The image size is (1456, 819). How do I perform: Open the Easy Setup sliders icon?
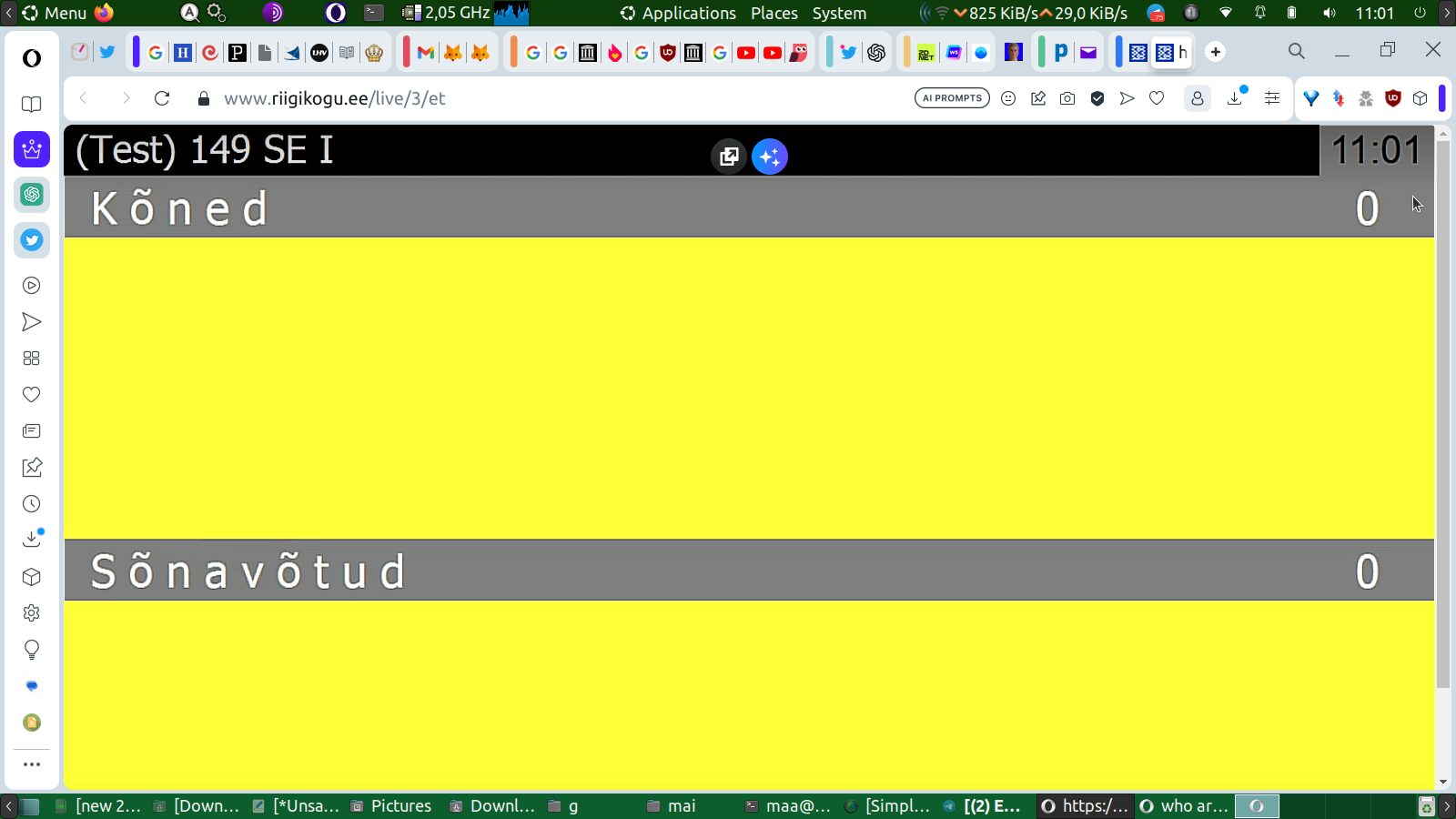pos(1272,98)
